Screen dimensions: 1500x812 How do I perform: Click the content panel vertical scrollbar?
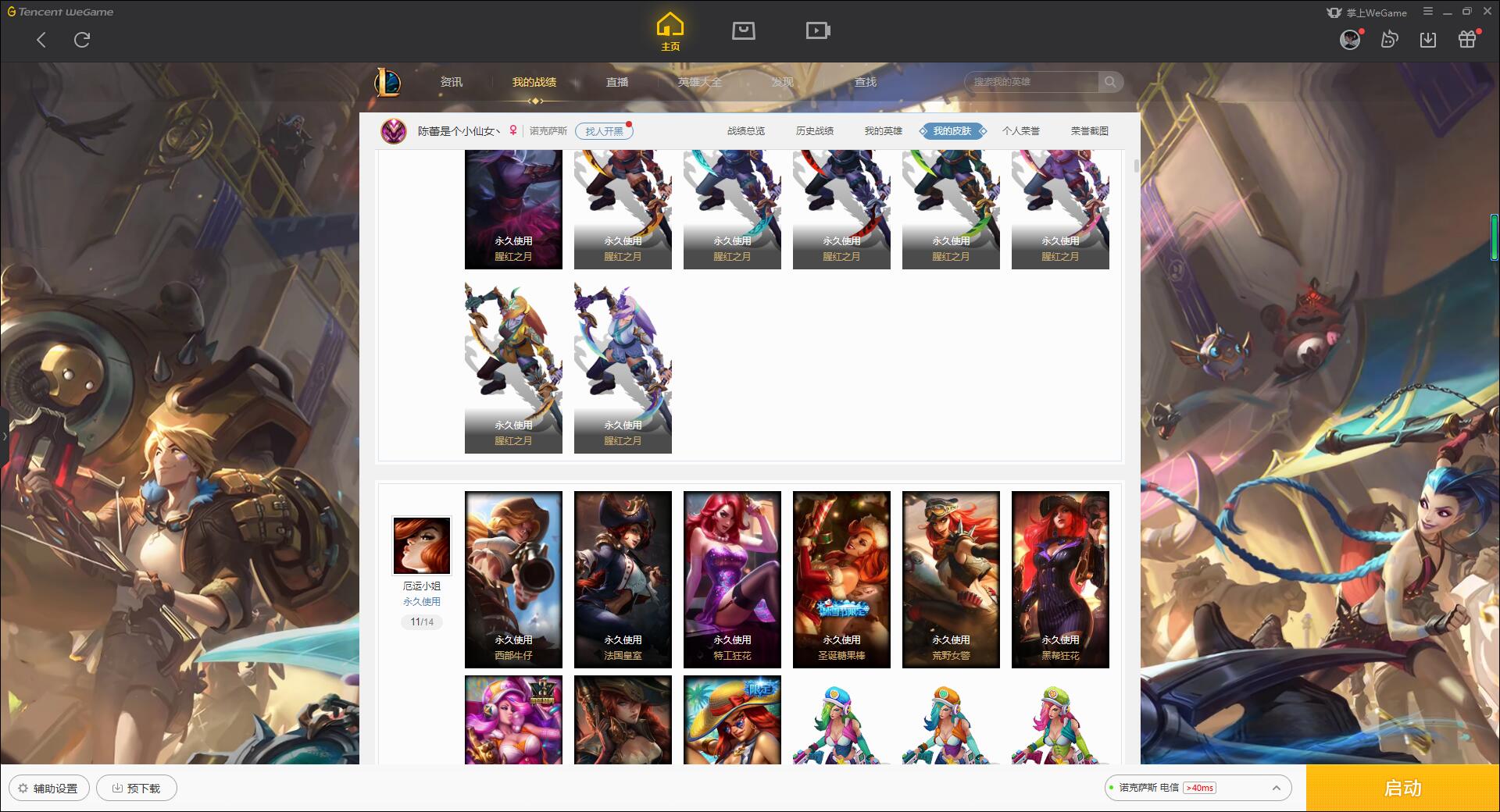coord(1136,166)
